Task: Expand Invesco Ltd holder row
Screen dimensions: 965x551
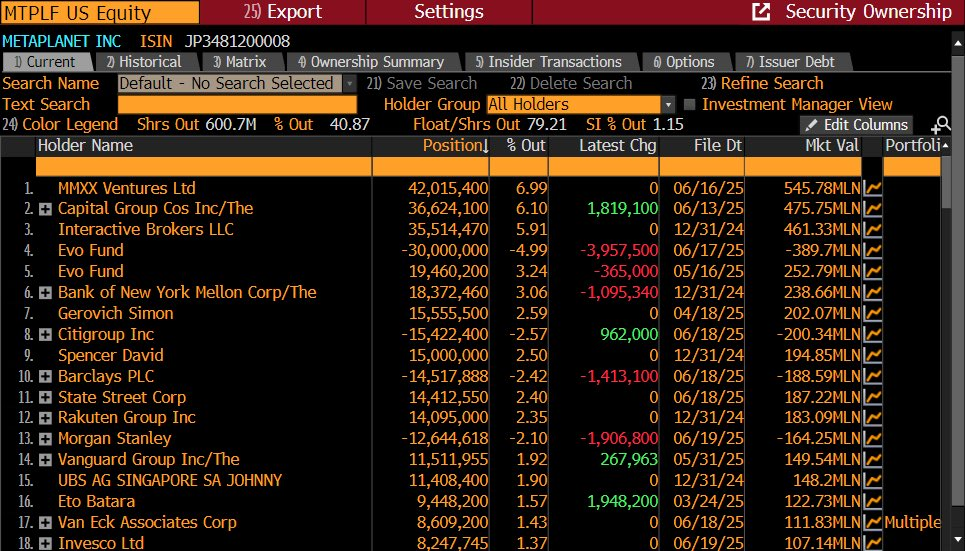Action: [x=46, y=544]
